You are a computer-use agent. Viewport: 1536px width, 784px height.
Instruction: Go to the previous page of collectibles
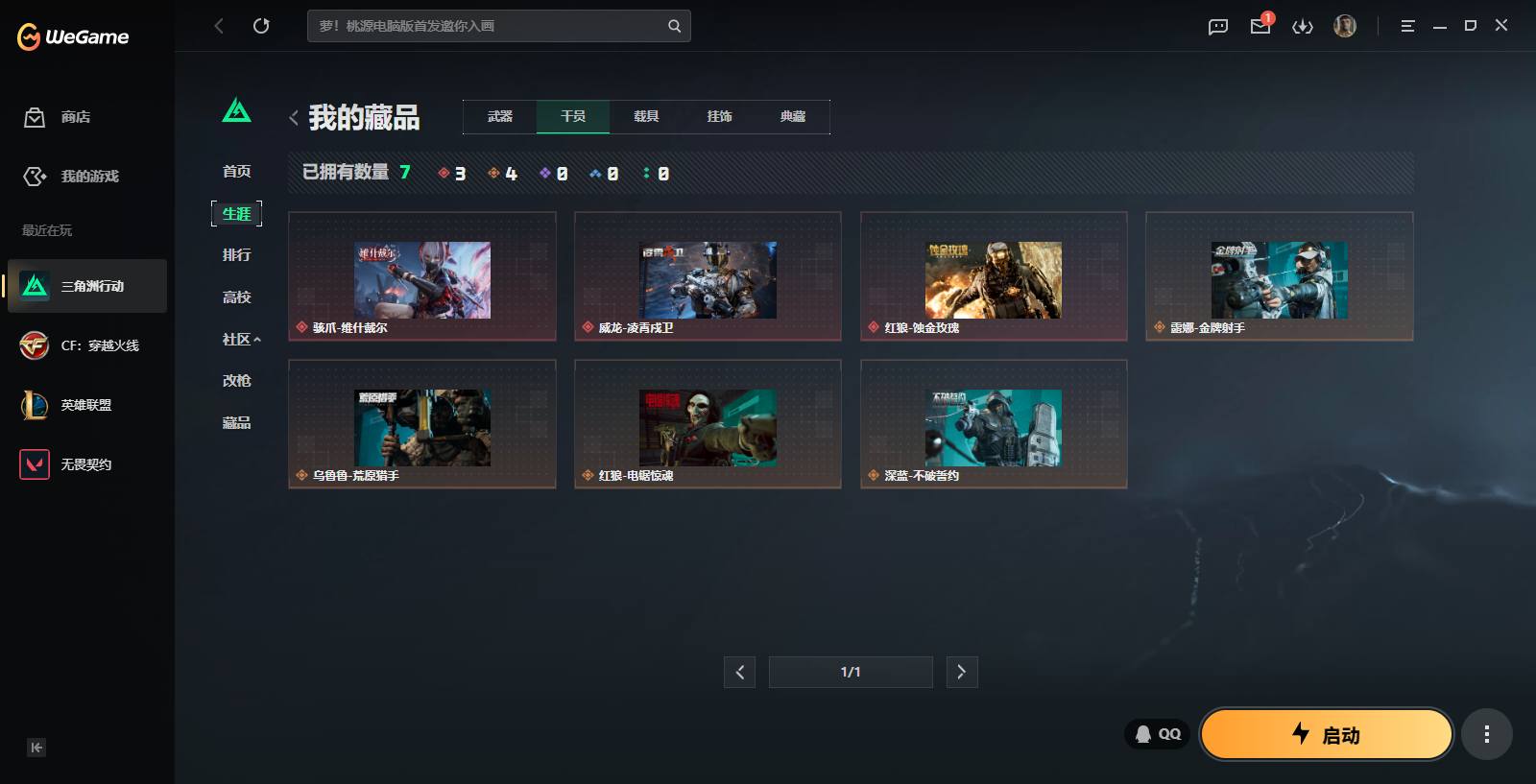coord(739,673)
